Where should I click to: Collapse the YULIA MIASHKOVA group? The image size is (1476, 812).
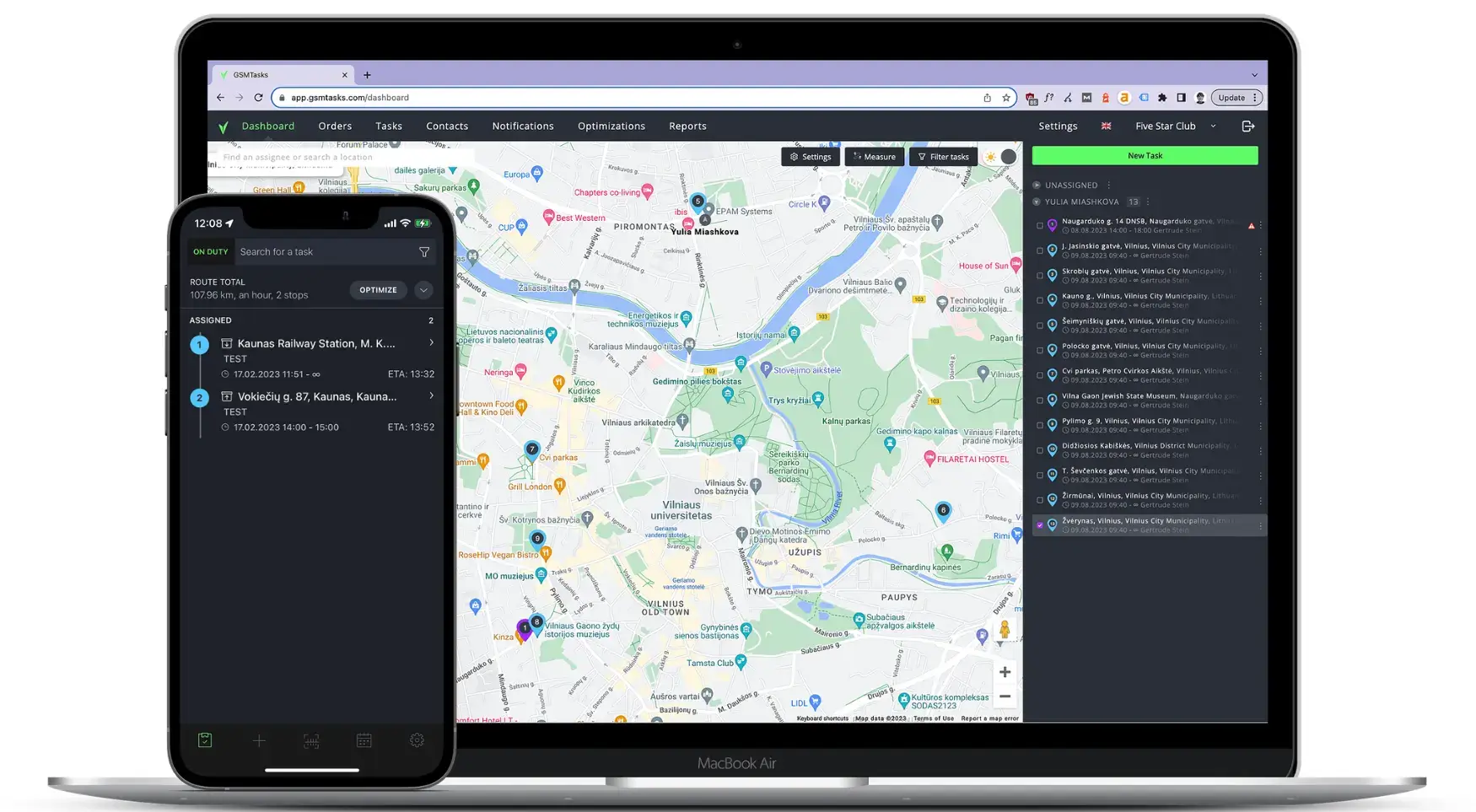point(1037,202)
